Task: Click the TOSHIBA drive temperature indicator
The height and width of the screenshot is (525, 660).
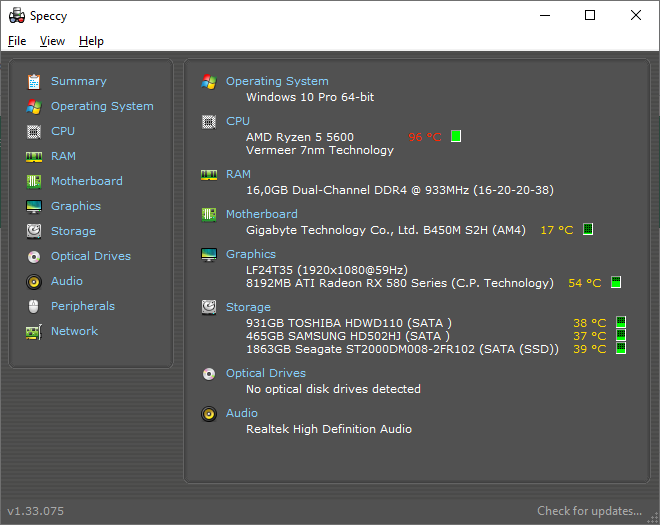Action: point(621,322)
